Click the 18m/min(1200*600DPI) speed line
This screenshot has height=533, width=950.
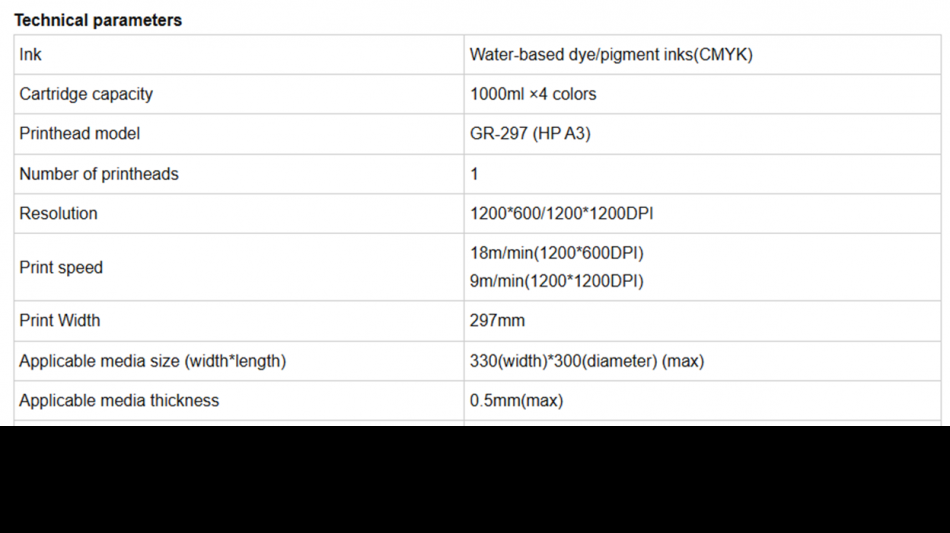pyautogui.click(x=557, y=253)
